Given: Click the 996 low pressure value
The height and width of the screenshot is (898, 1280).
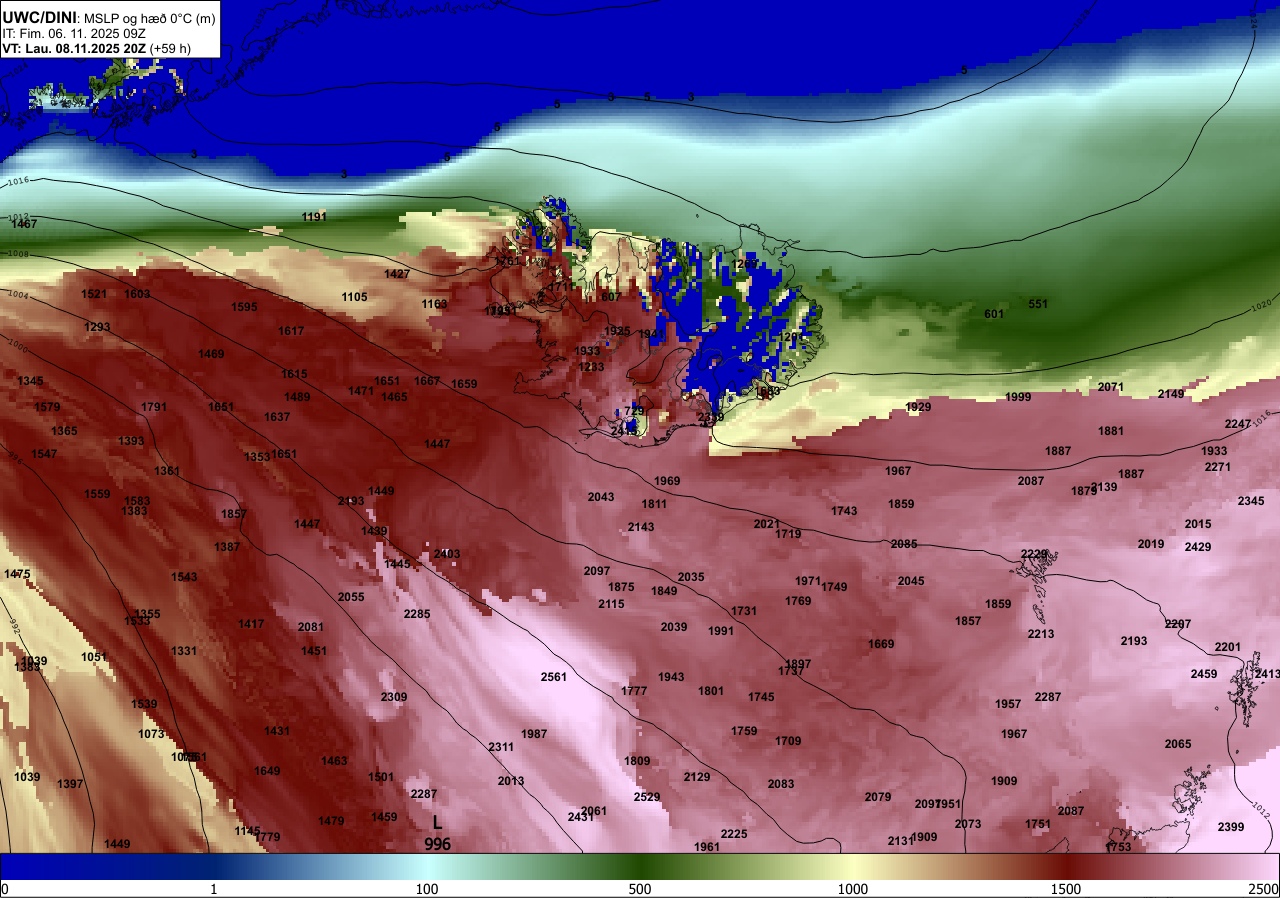Looking at the screenshot, I should (x=437, y=844).
